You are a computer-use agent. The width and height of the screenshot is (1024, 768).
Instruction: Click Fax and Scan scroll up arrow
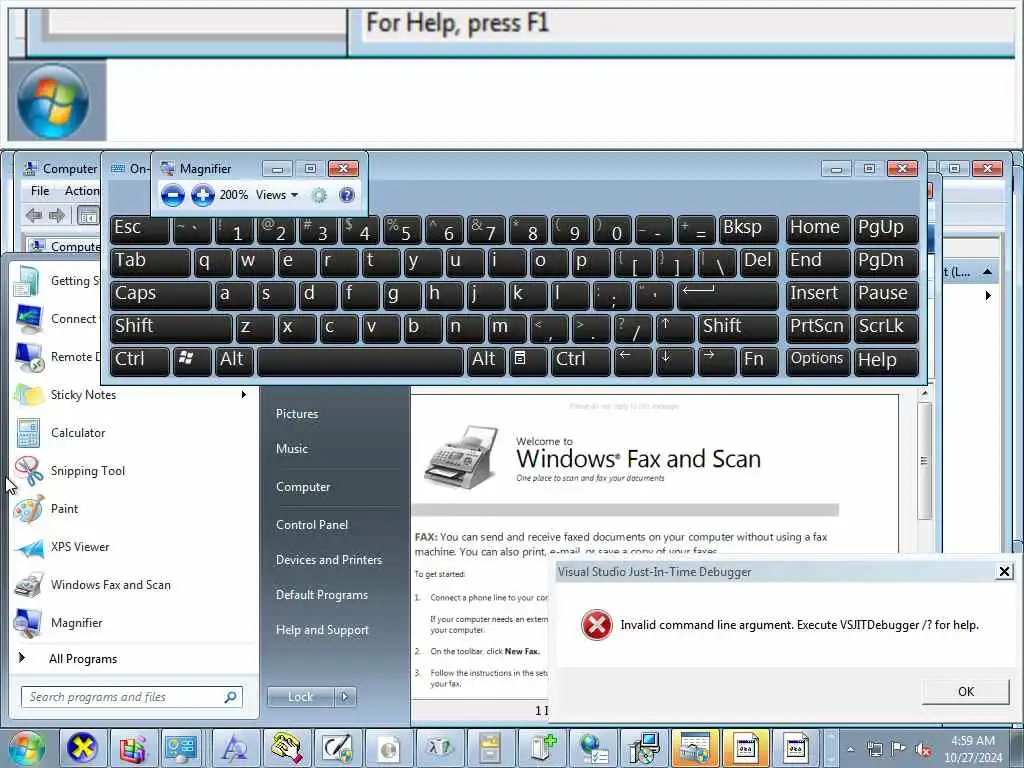[924, 394]
